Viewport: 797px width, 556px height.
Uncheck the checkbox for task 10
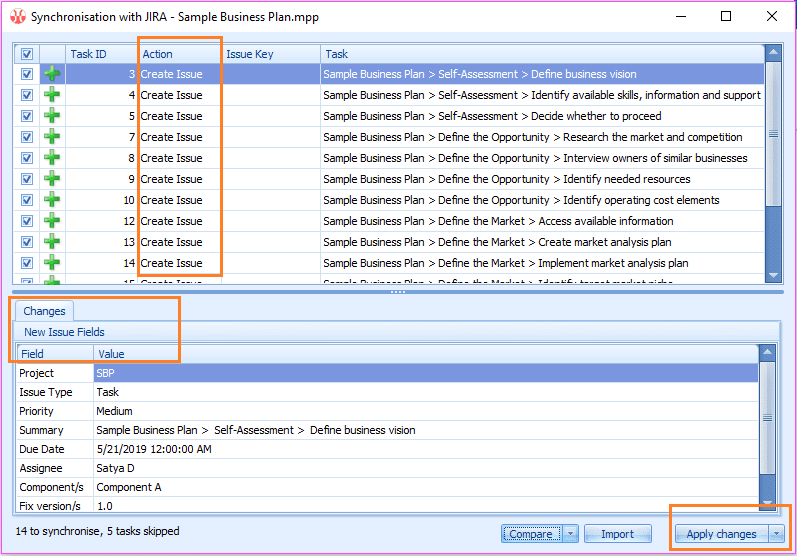point(27,200)
